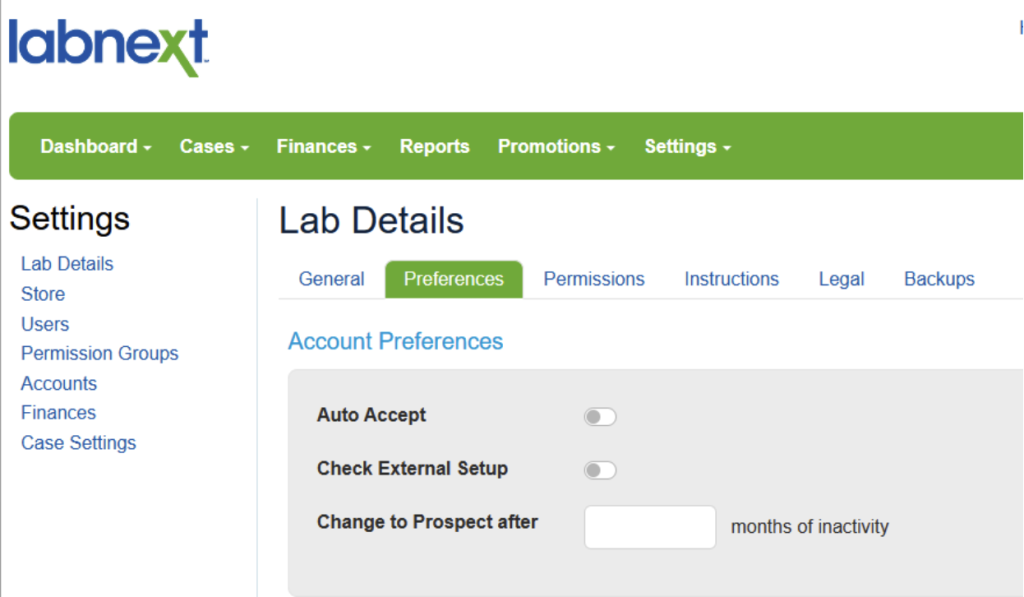Toggle the Auto Accept switch
The width and height of the screenshot is (1024, 597).
[600, 416]
